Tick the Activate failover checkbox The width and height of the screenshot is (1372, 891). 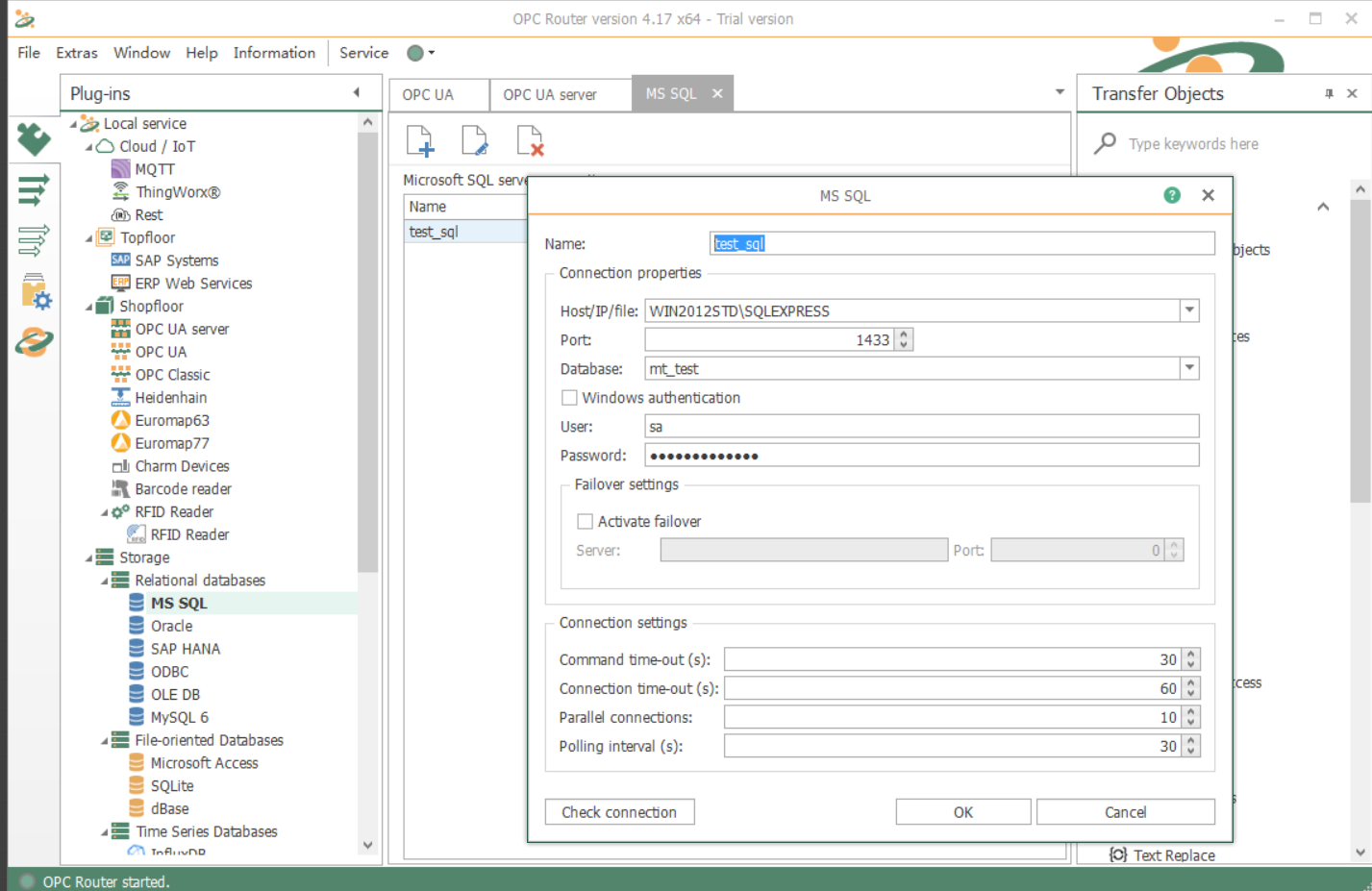pyautogui.click(x=585, y=521)
